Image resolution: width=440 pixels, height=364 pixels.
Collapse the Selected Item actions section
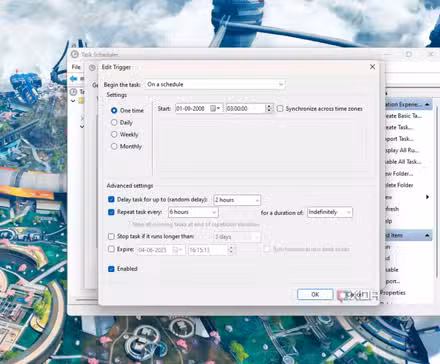pyautogui.click(x=427, y=235)
